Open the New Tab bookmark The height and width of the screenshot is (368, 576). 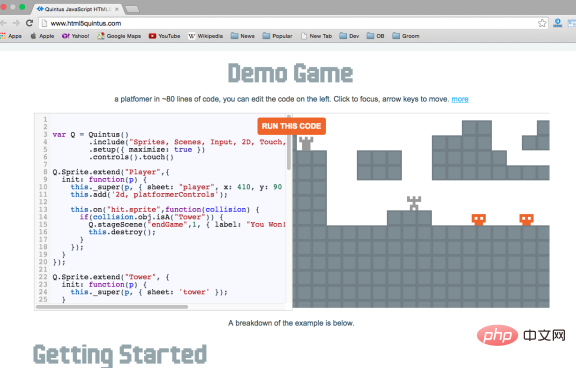[x=316, y=36]
